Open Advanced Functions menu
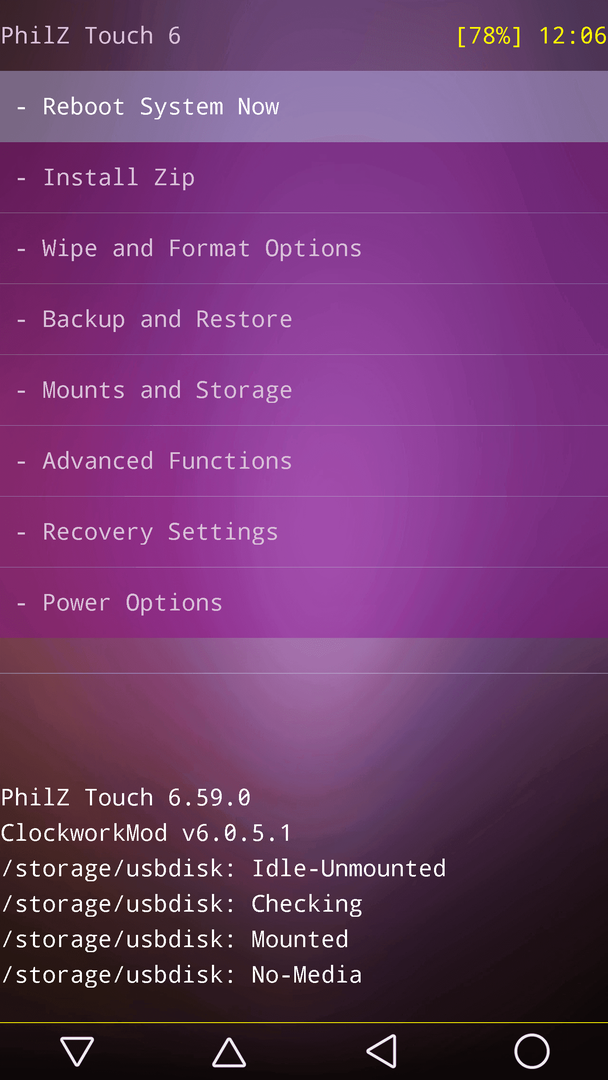The height and width of the screenshot is (1080, 608). coord(304,461)
